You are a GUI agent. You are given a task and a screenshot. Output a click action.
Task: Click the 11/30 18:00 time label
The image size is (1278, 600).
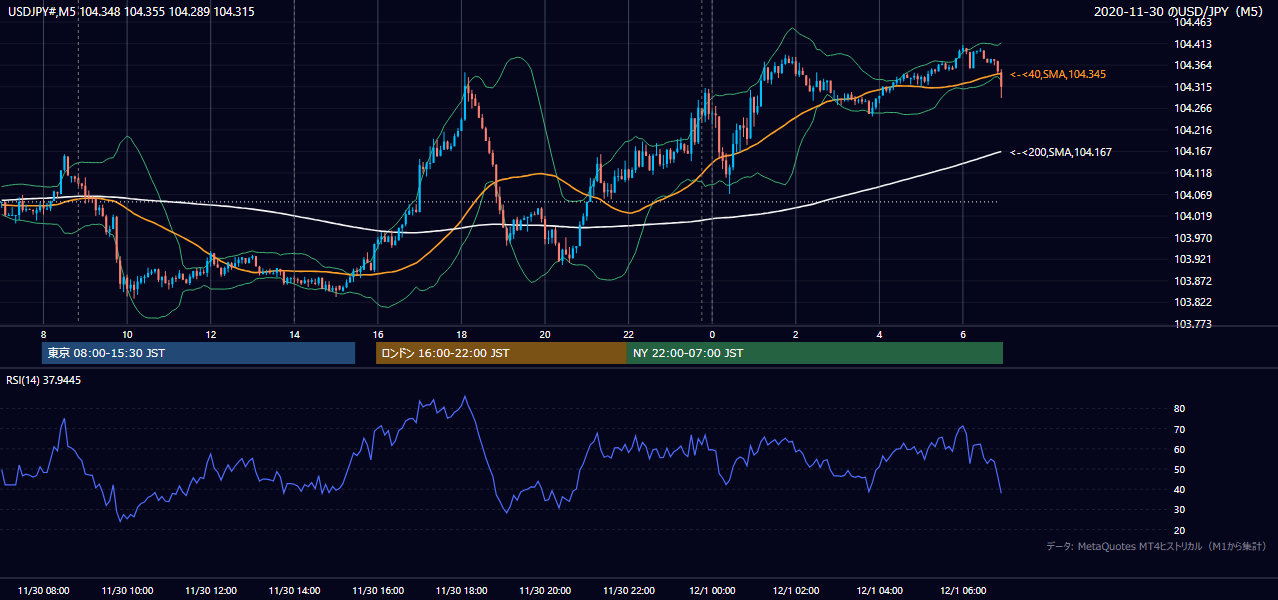(461, 591)
